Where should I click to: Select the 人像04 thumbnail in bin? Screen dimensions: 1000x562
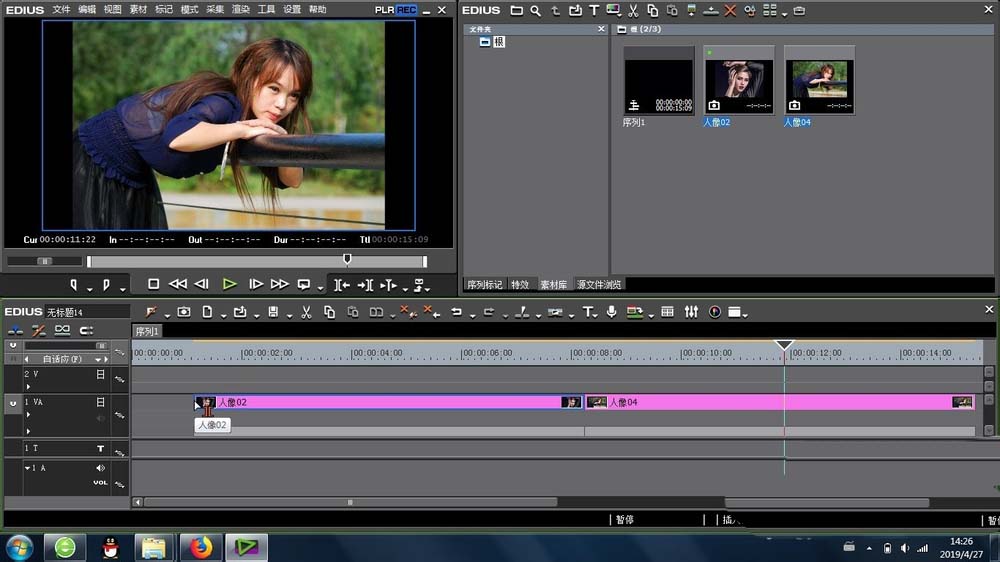tap(819, 80)
